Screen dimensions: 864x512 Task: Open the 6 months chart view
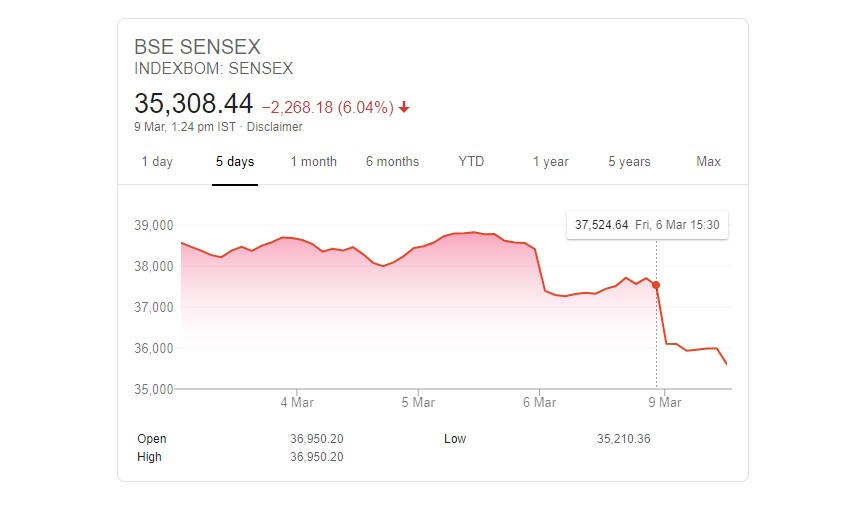tap(392, 161)
